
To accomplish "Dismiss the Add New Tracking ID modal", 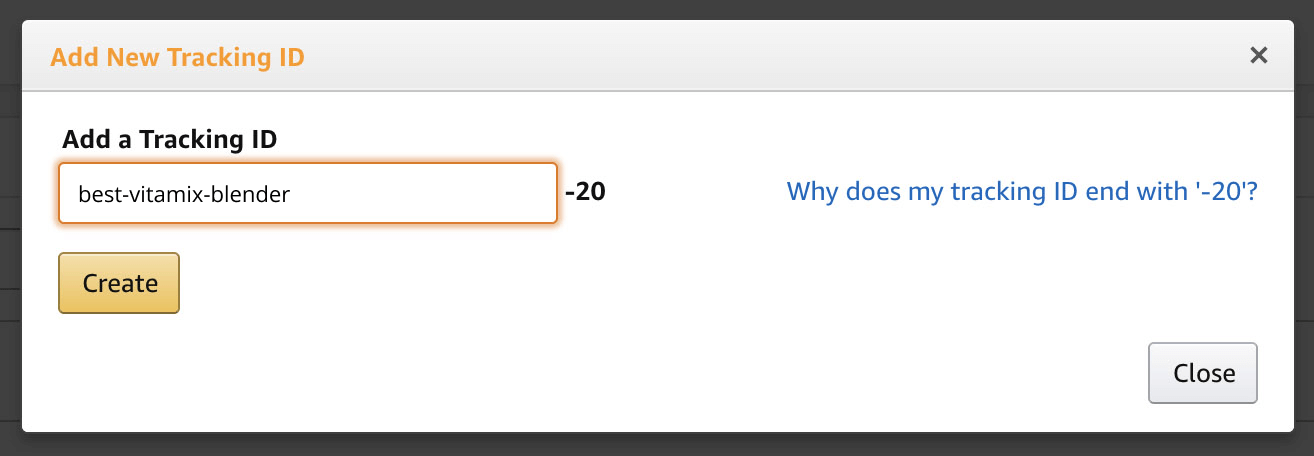I will point(1202,373).
